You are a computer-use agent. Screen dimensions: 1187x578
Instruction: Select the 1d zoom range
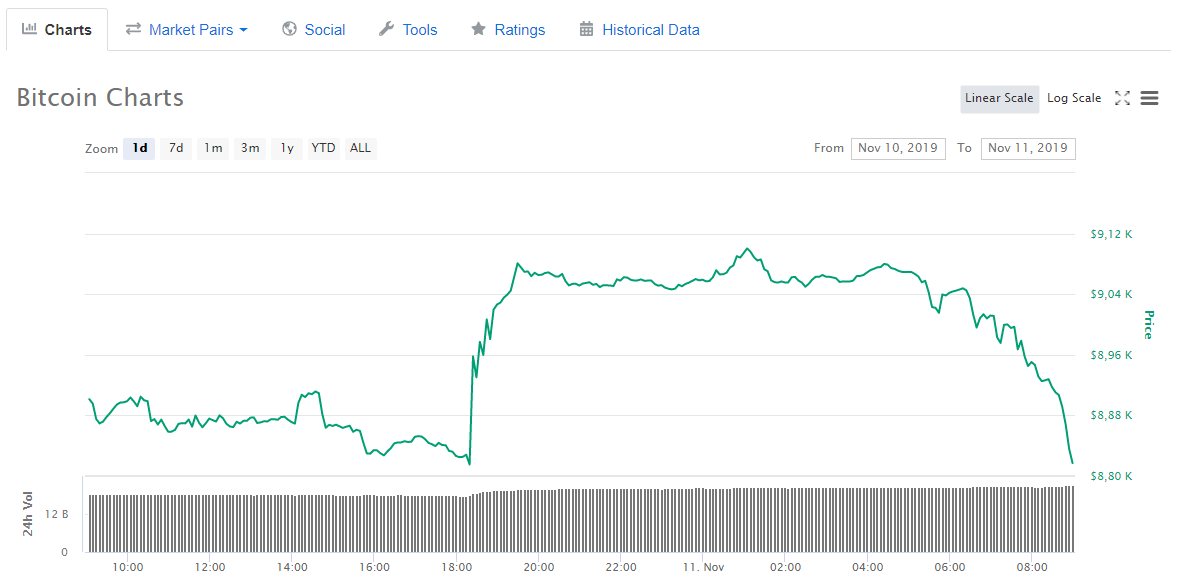140,148
